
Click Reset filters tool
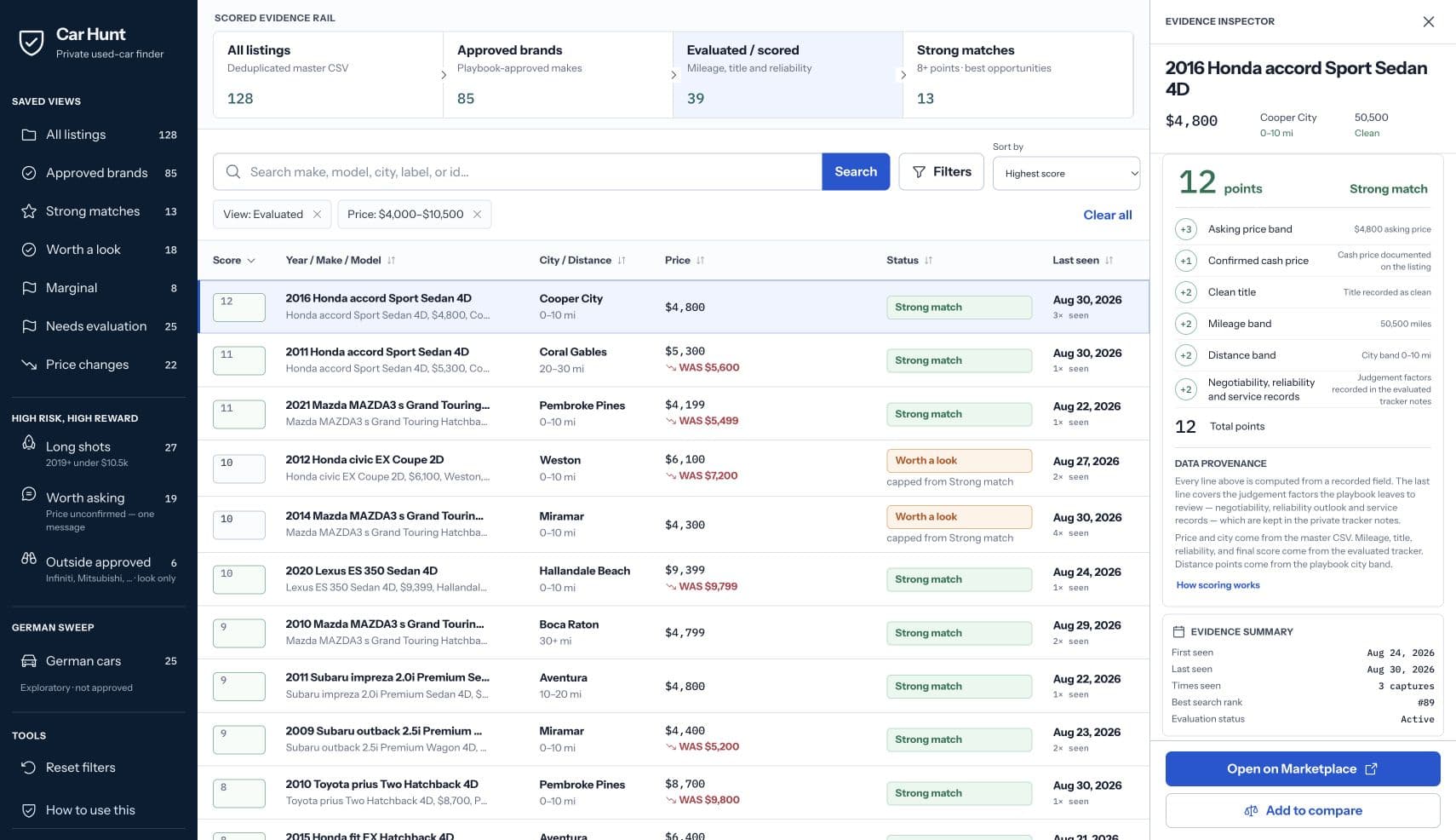(99, 768)
